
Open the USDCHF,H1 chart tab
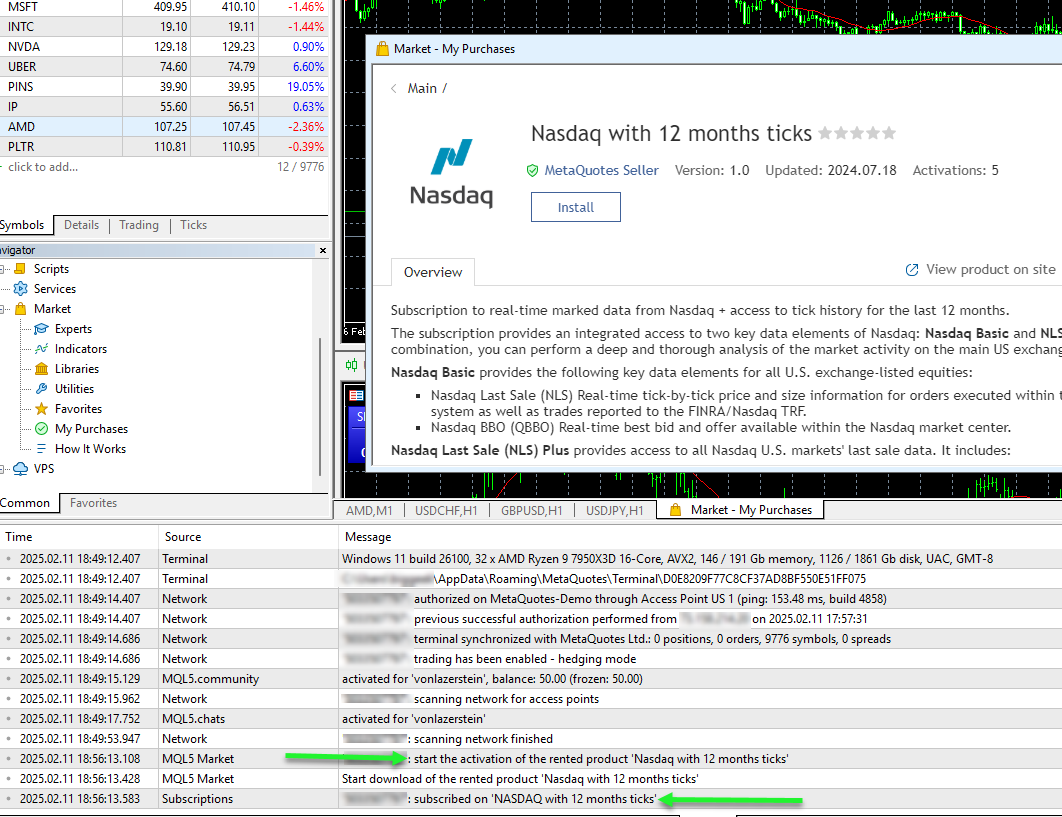[x=446, y=510]
